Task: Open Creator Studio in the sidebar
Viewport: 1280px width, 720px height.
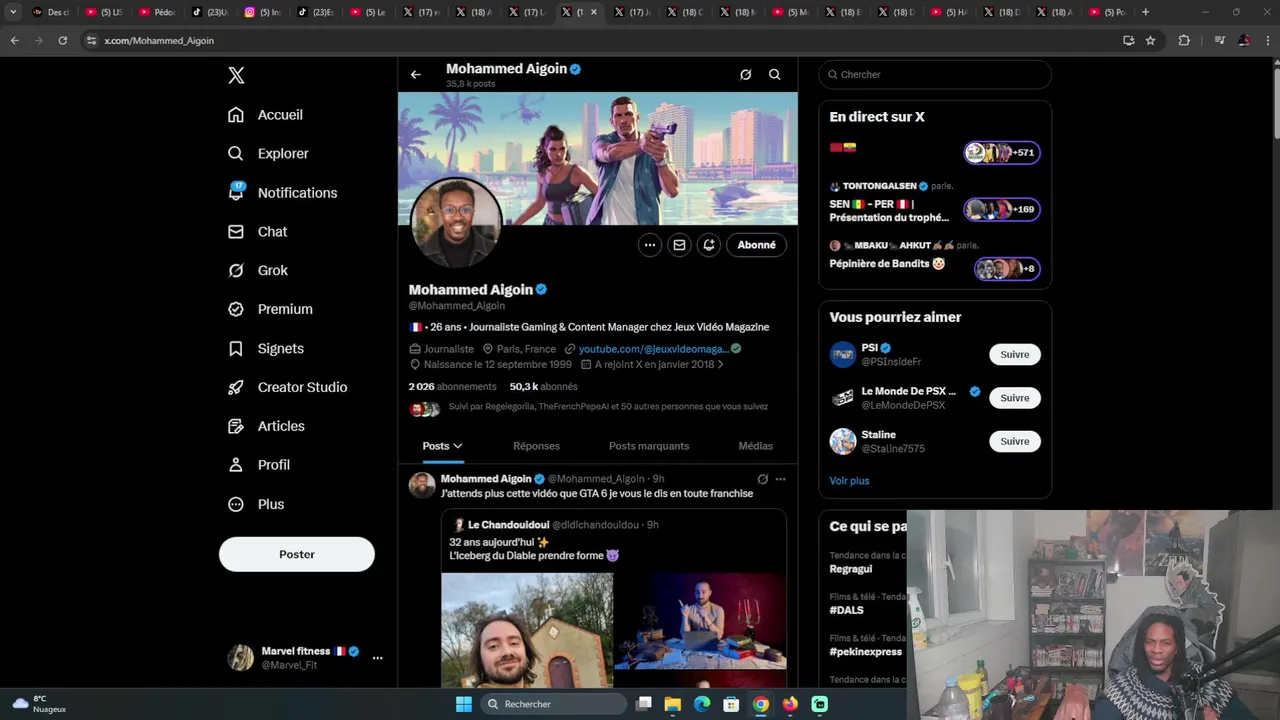Action: tap(287, 388)
